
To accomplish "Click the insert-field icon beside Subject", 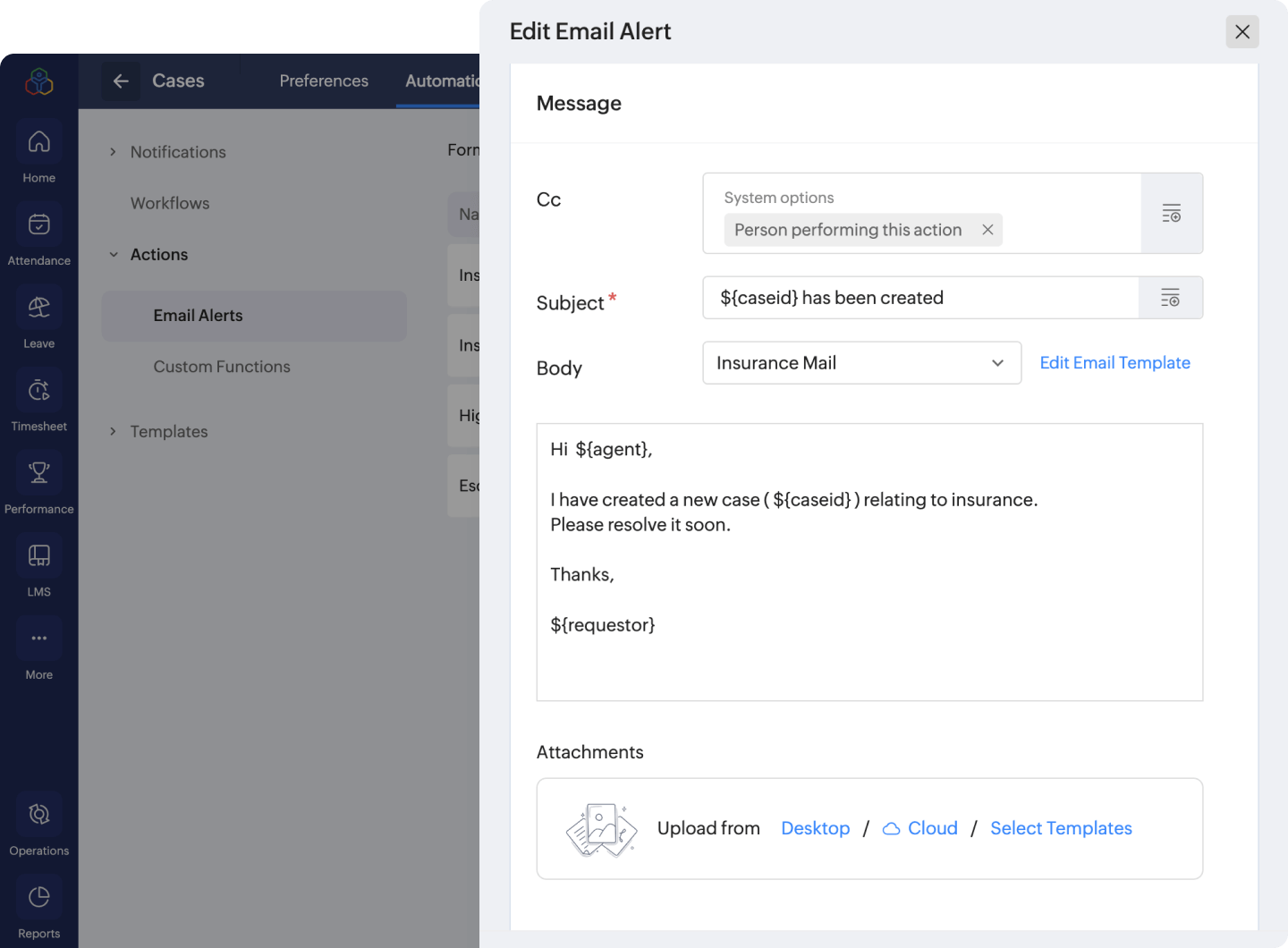I will click(x=1170, y=298).
